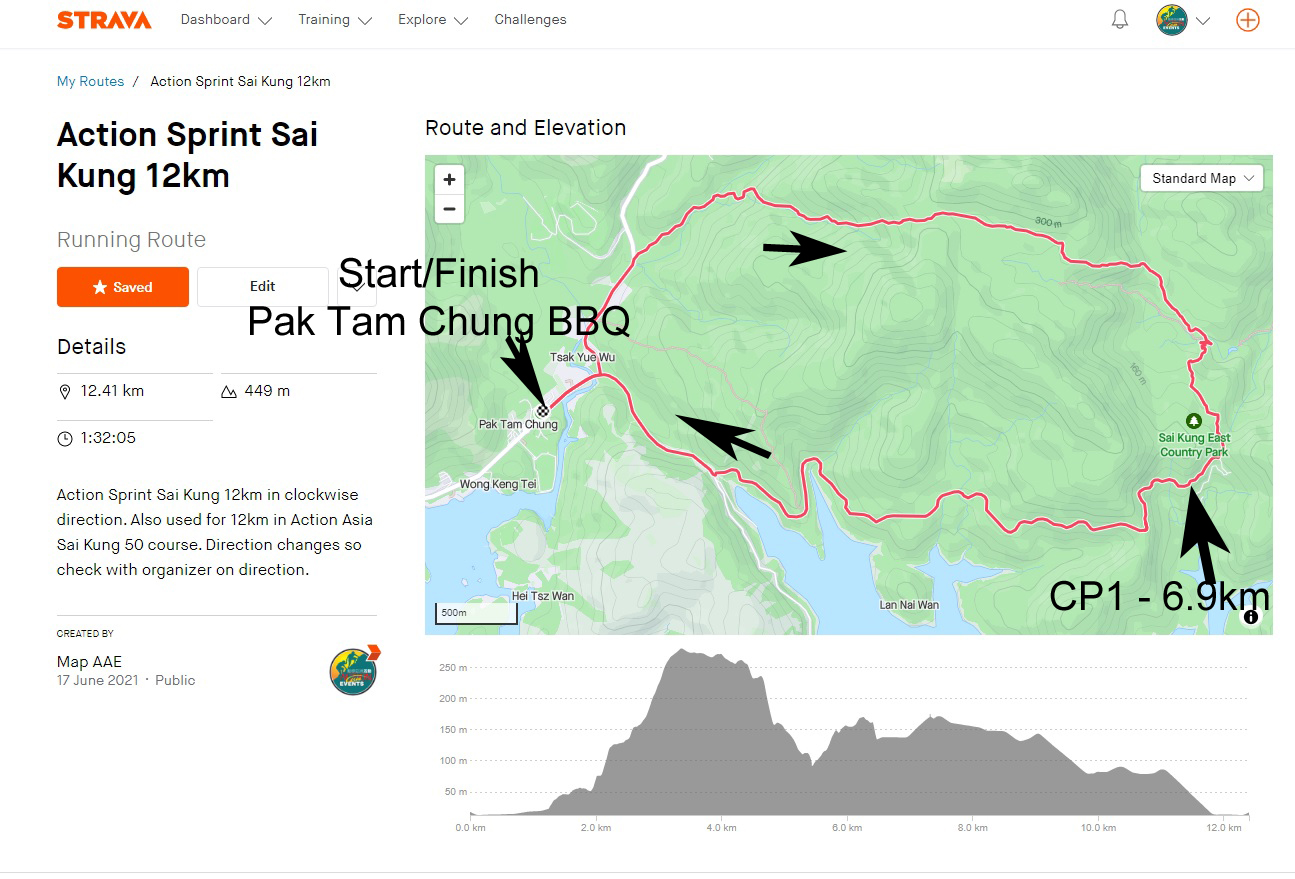This screenshot has height=879, width=1295.
Task: Zoom out on the route map
Action: click(450, 209)
